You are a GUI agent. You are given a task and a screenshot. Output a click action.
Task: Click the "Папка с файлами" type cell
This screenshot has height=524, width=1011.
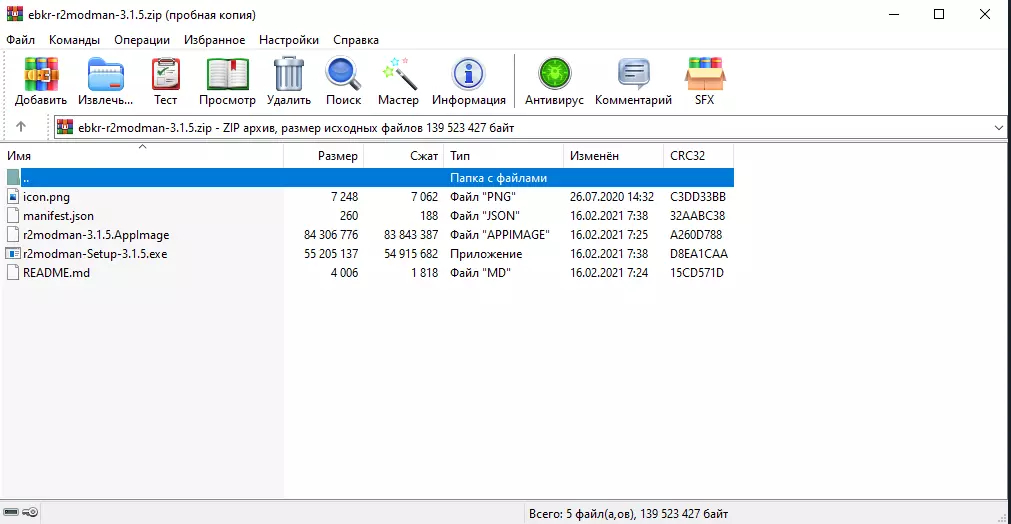(x=498, y=178)
